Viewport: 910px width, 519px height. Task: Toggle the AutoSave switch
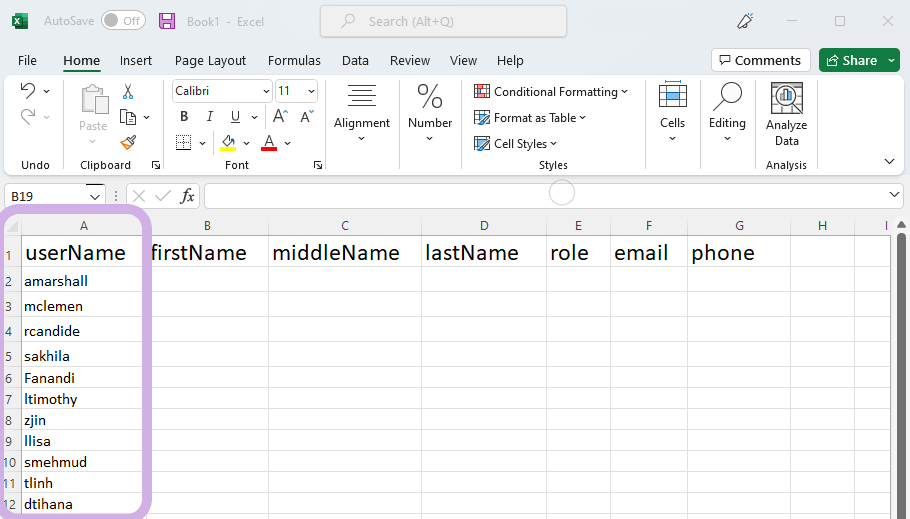123,21
